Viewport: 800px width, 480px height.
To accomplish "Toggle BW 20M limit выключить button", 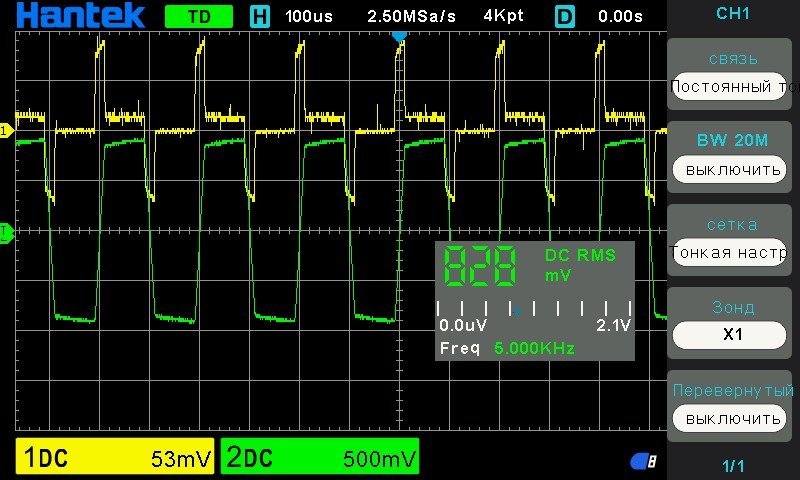I will (x=733, y=169).
